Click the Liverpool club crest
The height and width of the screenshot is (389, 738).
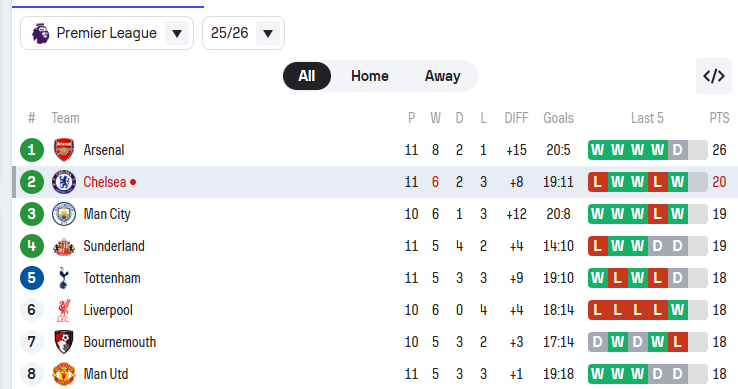(64, 310)
